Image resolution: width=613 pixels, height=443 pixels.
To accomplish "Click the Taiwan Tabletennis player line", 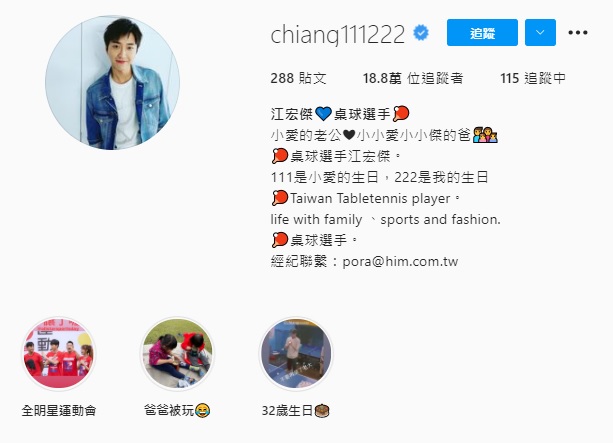I will tap(366, 198).
